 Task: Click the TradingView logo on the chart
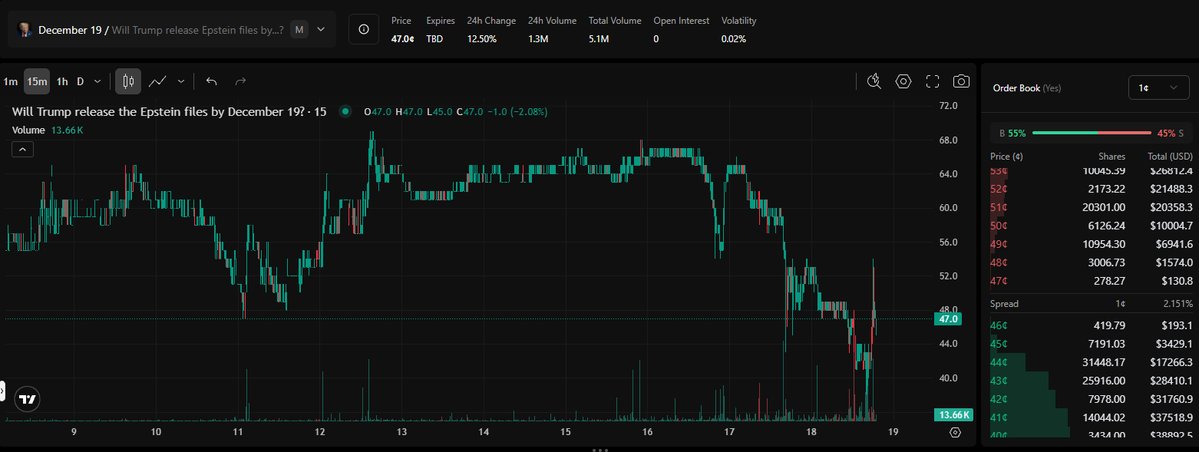(x=28, y=399)
